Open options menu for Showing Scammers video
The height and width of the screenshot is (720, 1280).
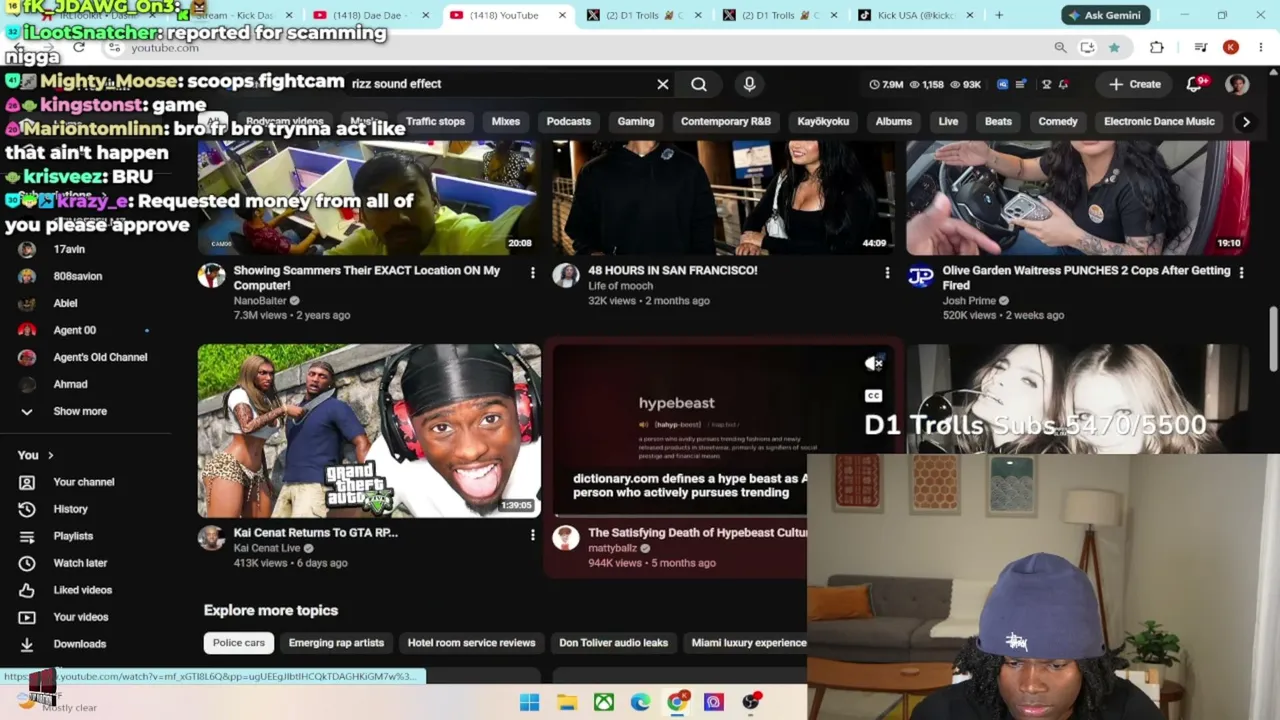532,272
